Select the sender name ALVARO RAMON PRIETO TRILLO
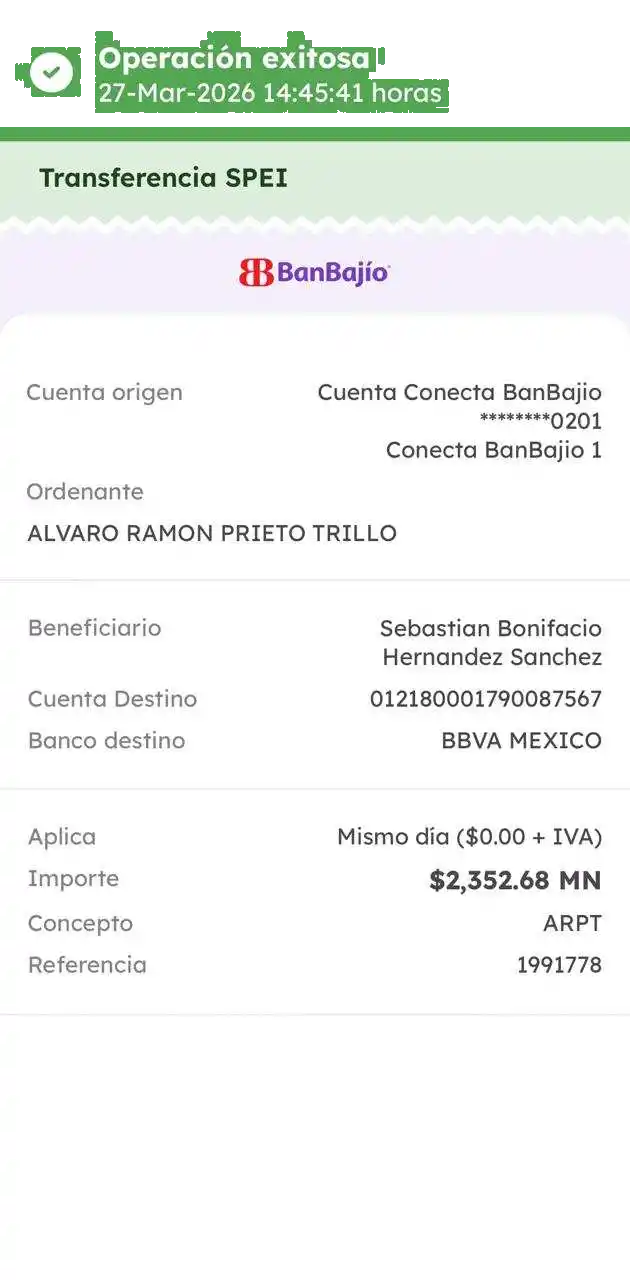This screenshot has width=630, height=1280. [212, 533]
